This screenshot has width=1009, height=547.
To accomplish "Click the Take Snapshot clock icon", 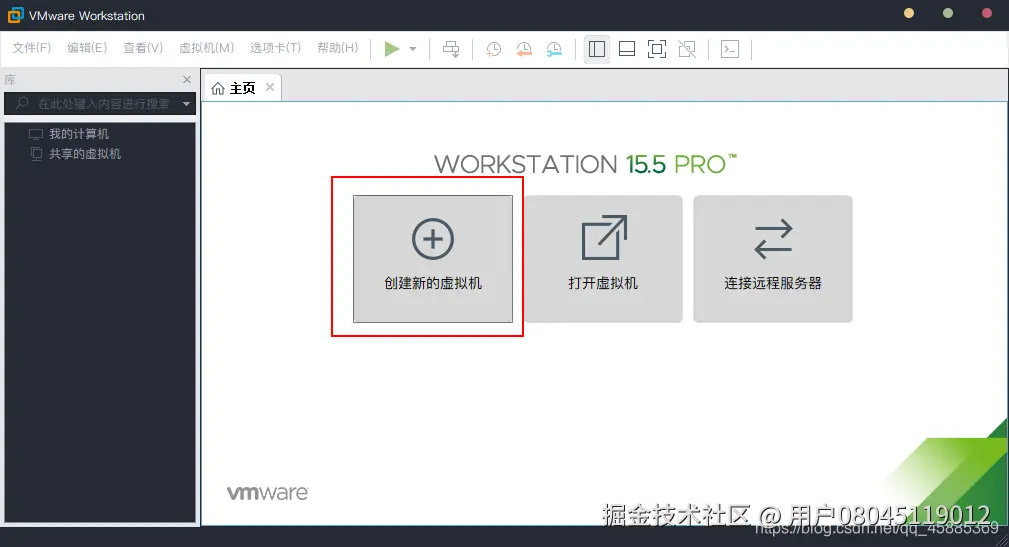I will click(494, 49).
